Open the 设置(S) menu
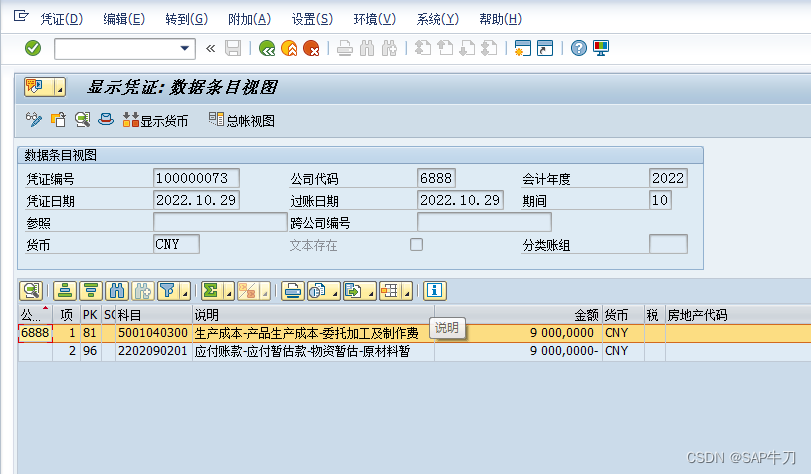 [312, 19]
